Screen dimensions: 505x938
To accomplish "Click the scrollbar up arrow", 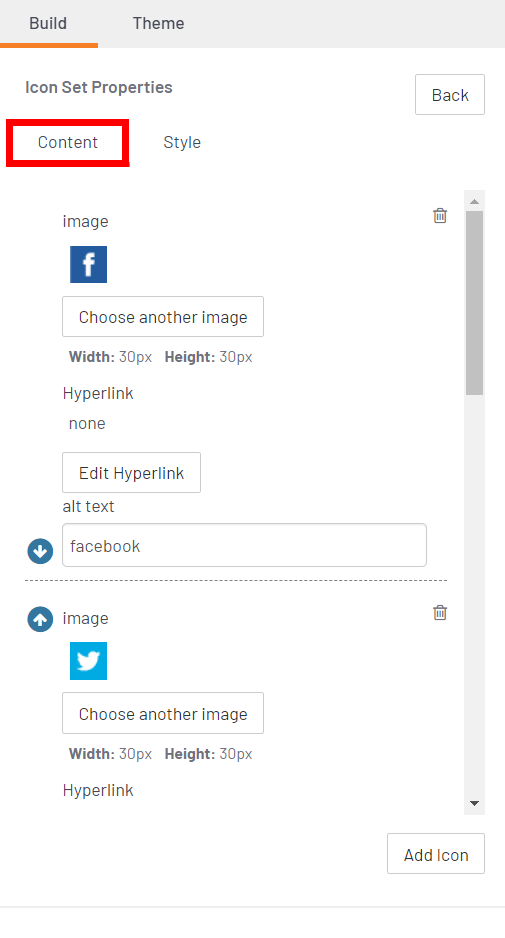I will [474, 201].
